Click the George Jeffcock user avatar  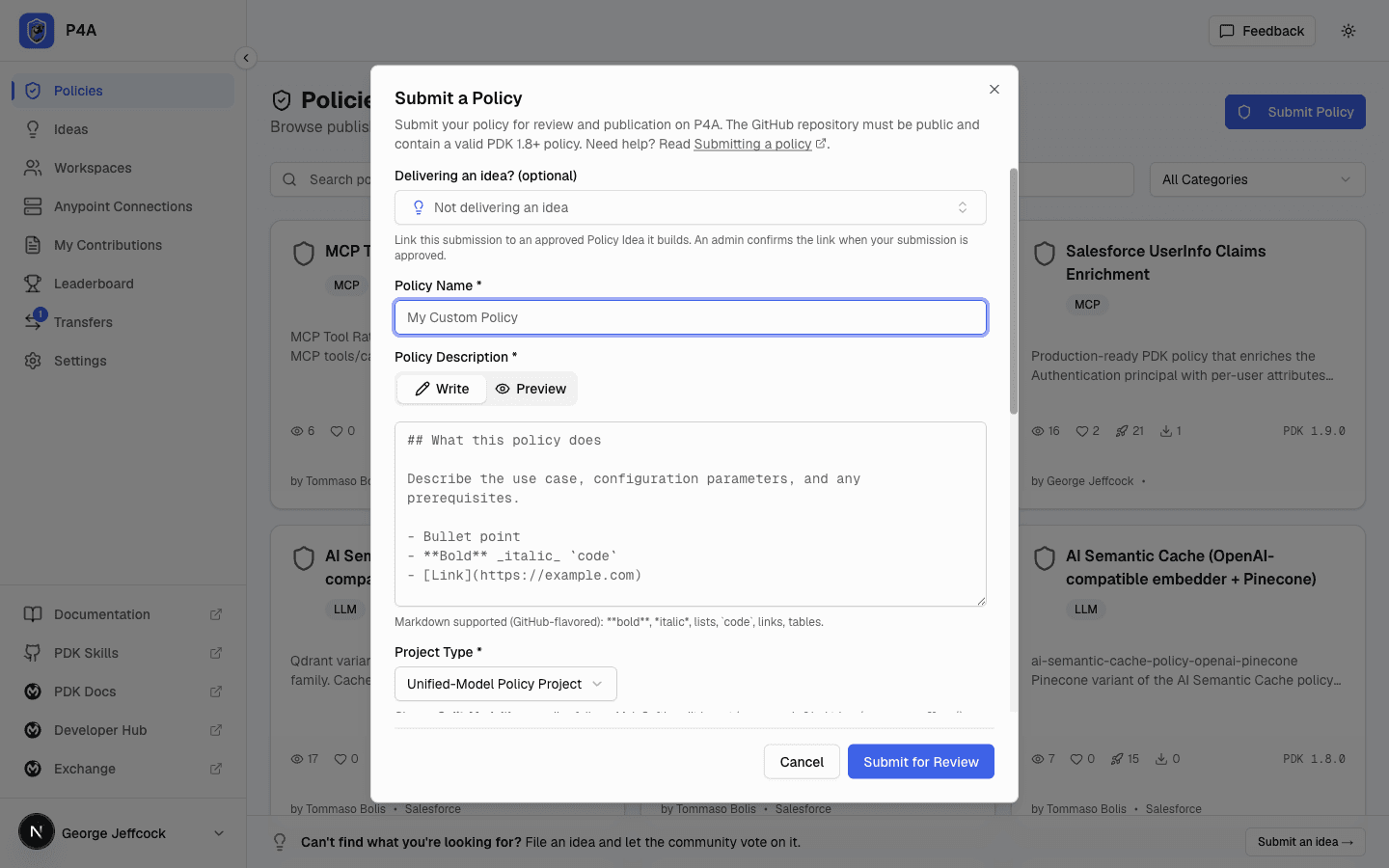37,831
